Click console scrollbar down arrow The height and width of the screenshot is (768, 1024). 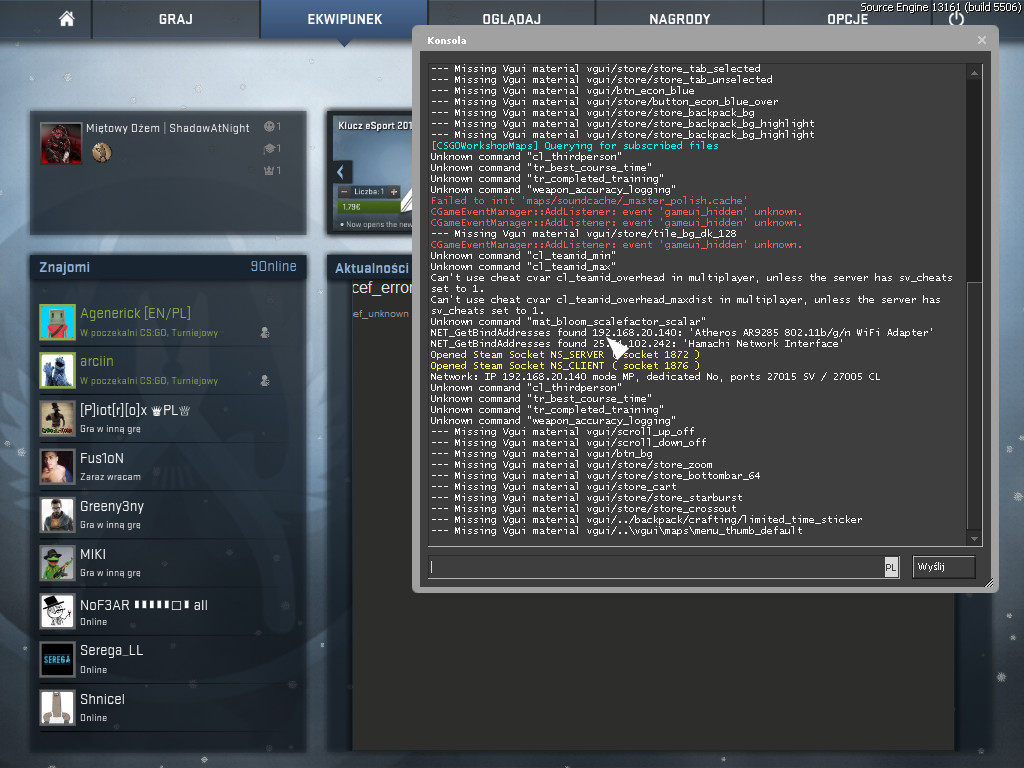tap(974, 539)
